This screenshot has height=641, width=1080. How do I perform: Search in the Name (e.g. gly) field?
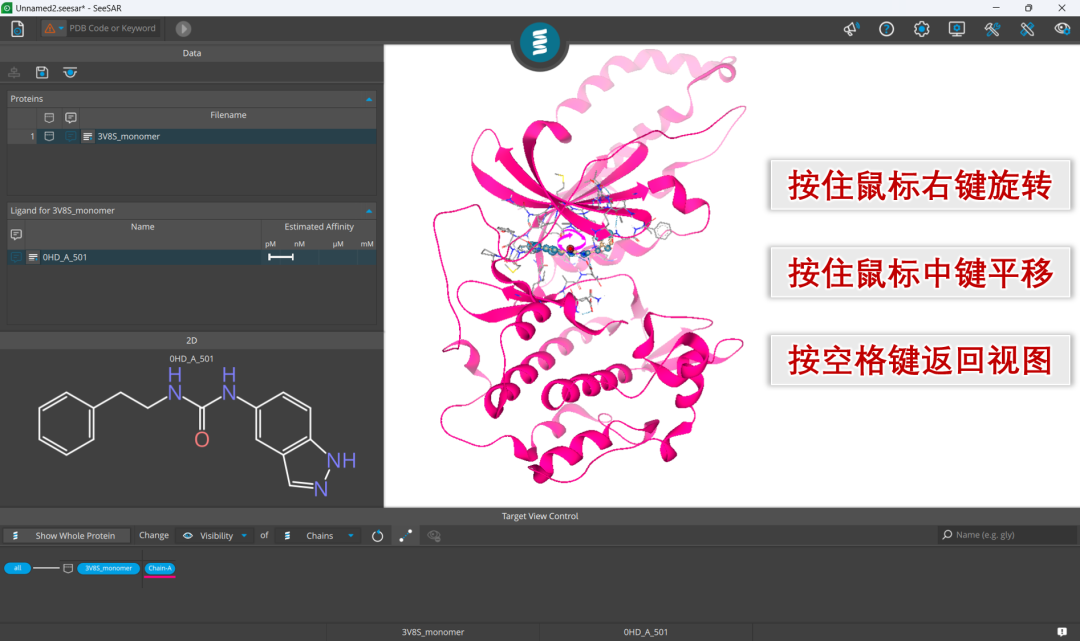[1007, 535]
